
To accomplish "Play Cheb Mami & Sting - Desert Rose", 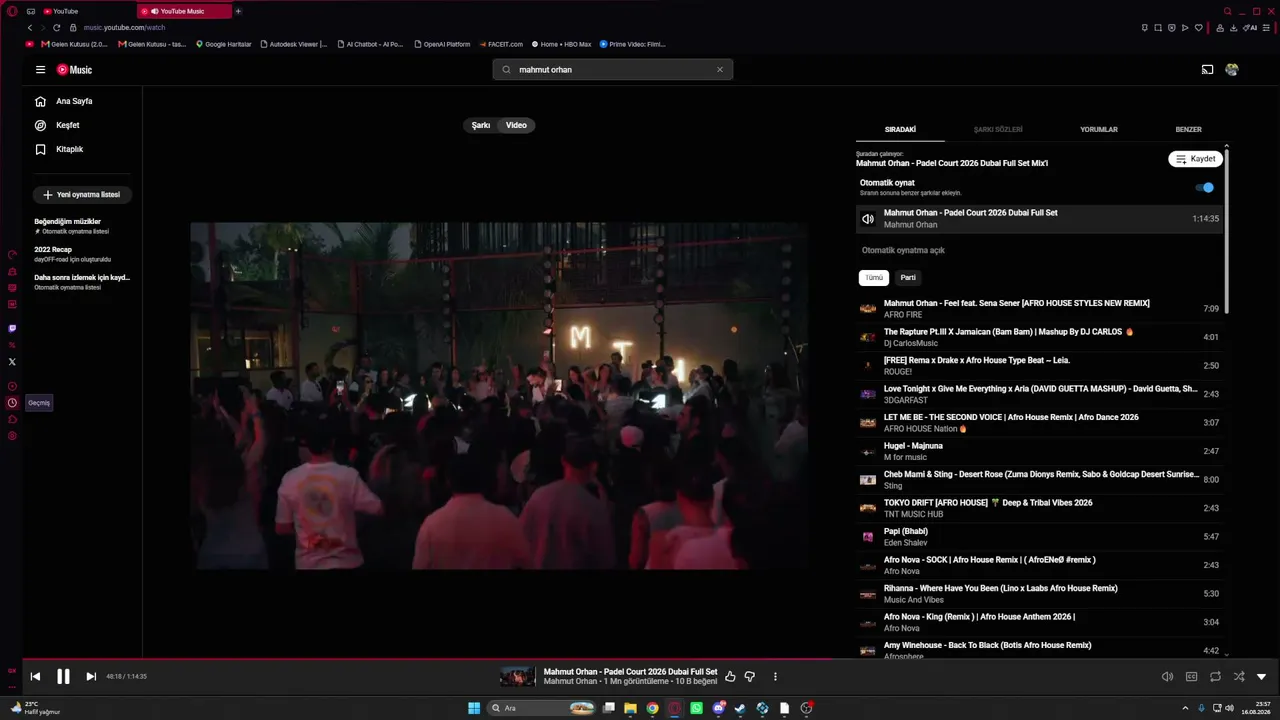I will coord(1039,480).
